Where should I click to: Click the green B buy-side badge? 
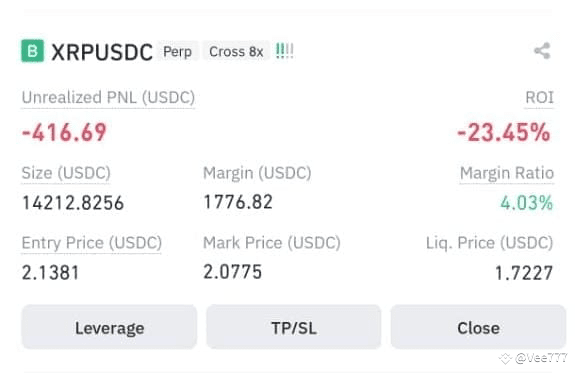(33, 51)
